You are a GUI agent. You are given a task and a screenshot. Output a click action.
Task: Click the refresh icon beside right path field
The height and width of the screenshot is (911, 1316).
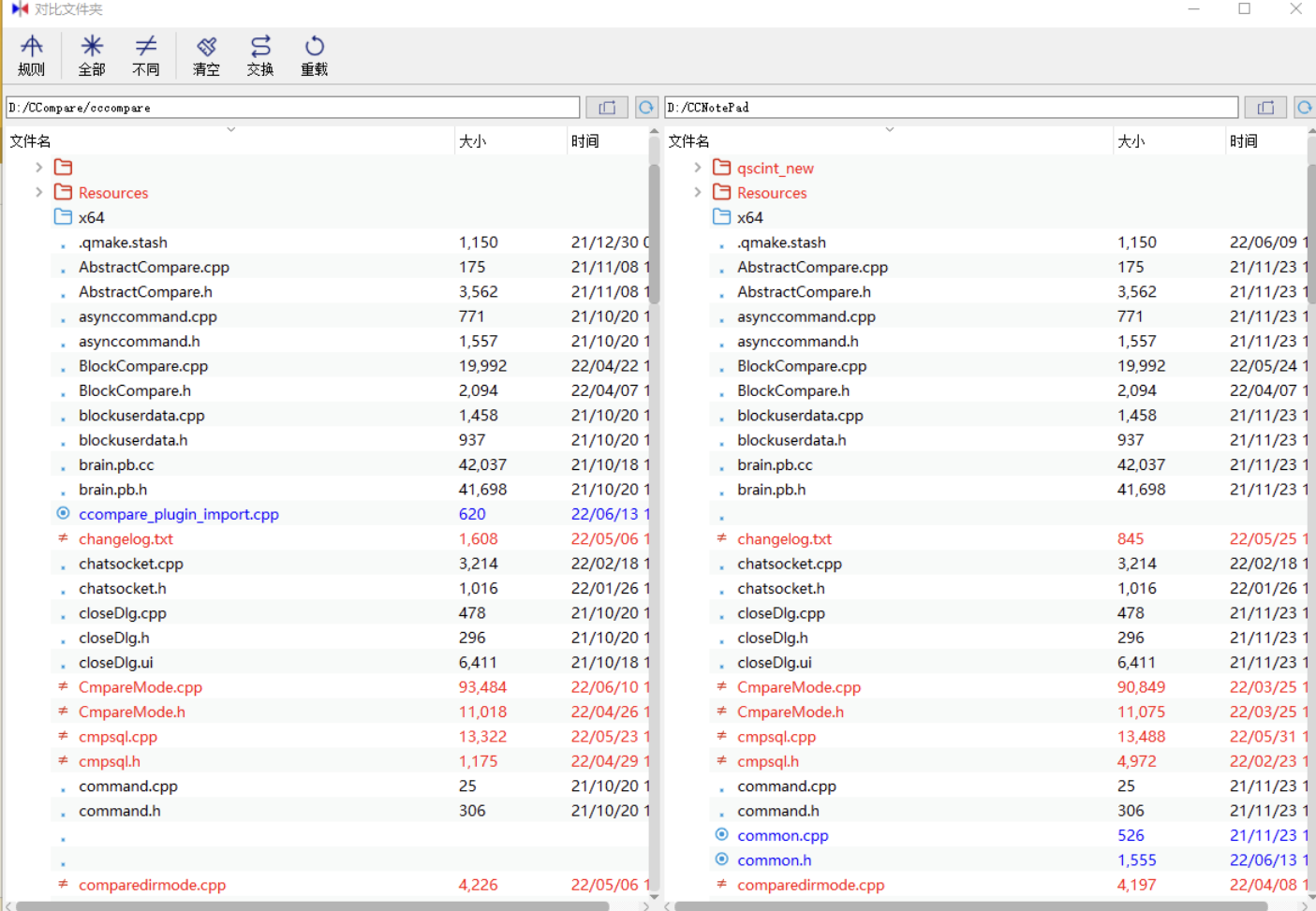(1304, 107)
